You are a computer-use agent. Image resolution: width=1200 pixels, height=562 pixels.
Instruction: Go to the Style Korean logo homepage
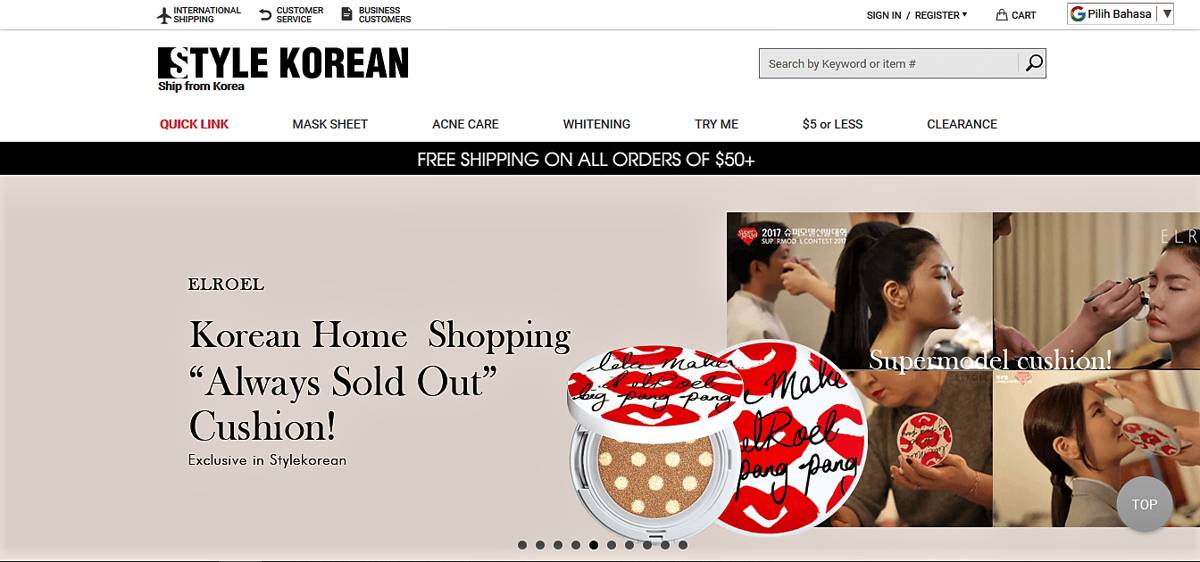coord(283,68)
